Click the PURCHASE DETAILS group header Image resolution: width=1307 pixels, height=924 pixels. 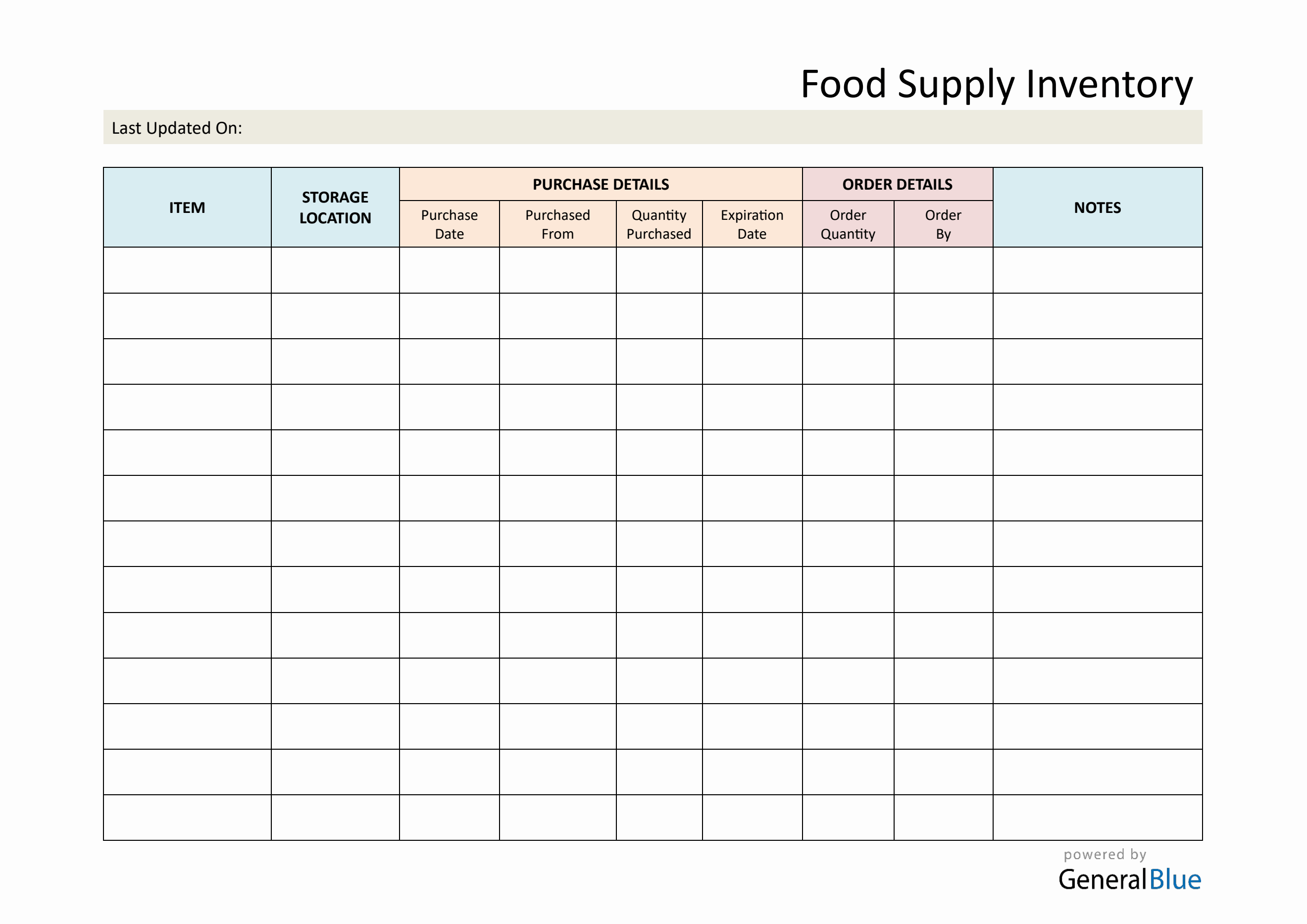[x=601, y=185]
